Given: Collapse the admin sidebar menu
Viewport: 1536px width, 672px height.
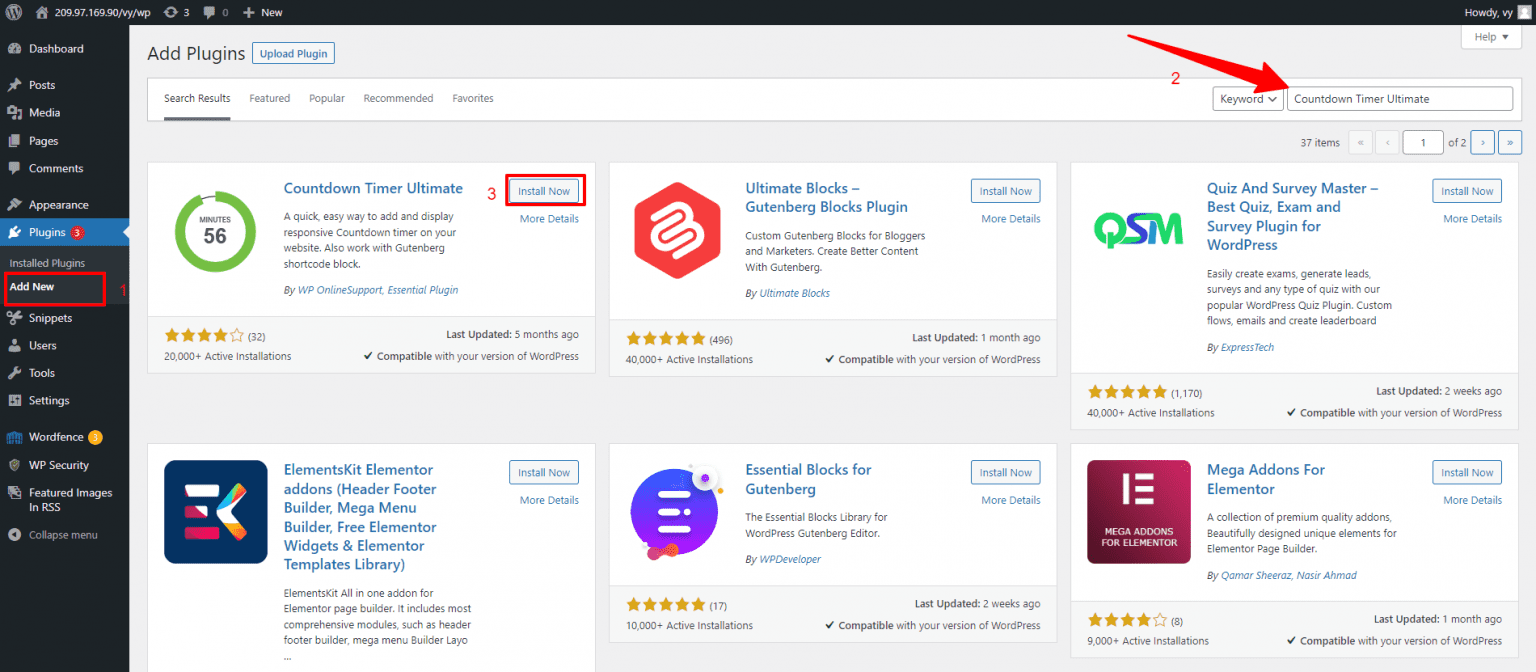Looking at the screenshot, I should 62,535.
